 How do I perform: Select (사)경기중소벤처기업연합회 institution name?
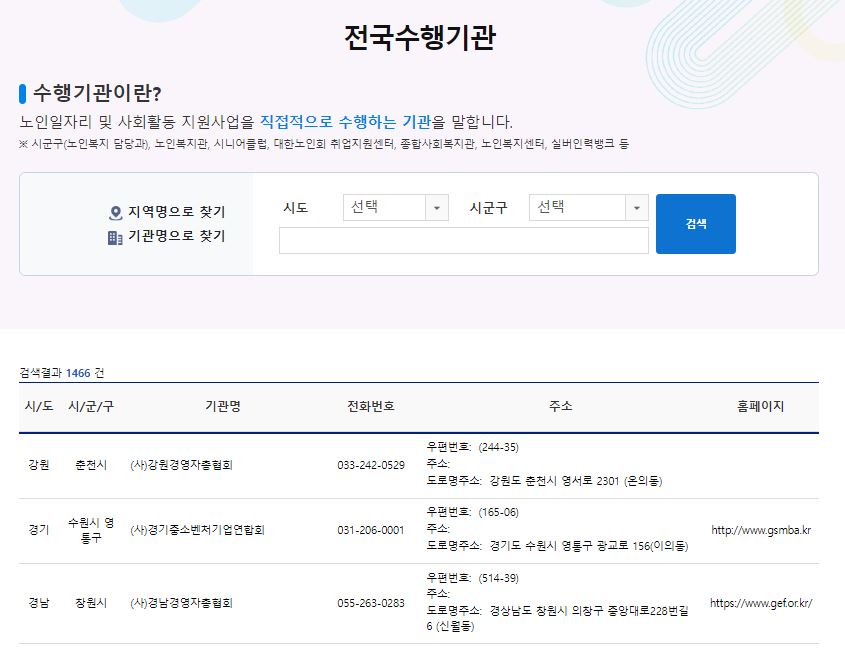pos(197,530)
